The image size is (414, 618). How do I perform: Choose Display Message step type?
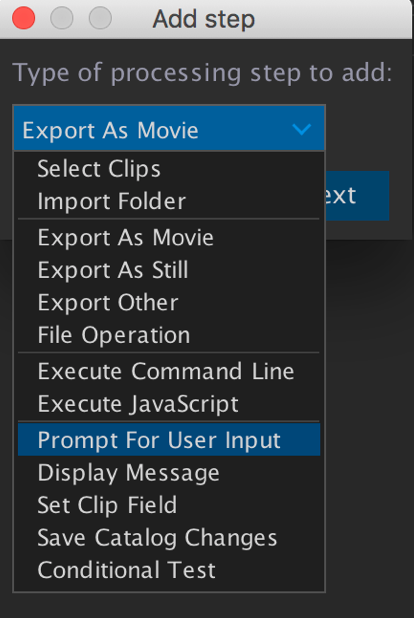pyautogui.click(x=169, y=473)
